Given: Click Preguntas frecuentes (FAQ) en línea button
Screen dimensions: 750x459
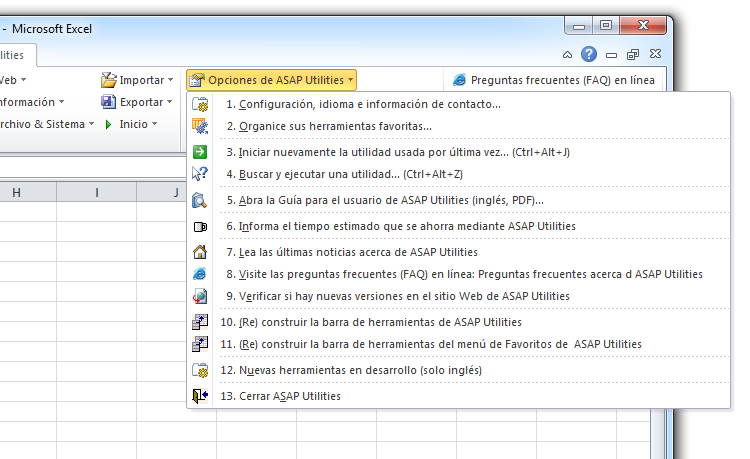Looking at the screenshot, I should tap(554, 80).
